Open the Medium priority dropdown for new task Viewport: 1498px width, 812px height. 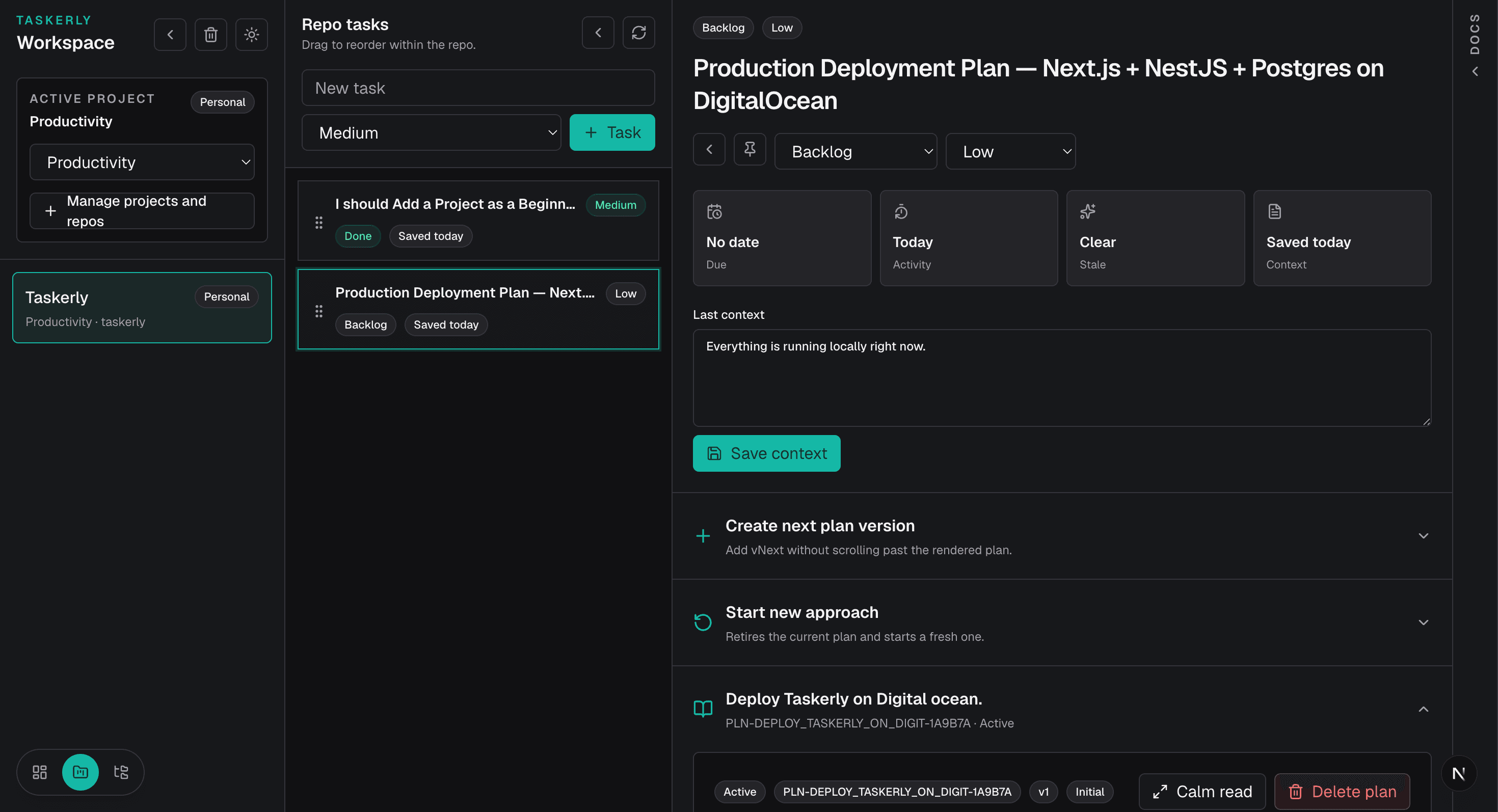tap(431, 132)
